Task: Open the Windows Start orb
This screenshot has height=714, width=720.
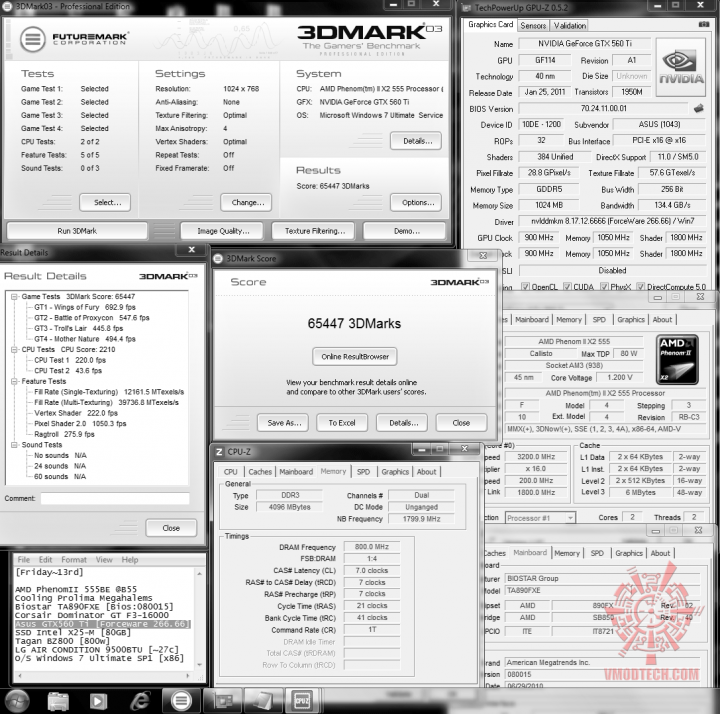Action: tap(17, 701)
